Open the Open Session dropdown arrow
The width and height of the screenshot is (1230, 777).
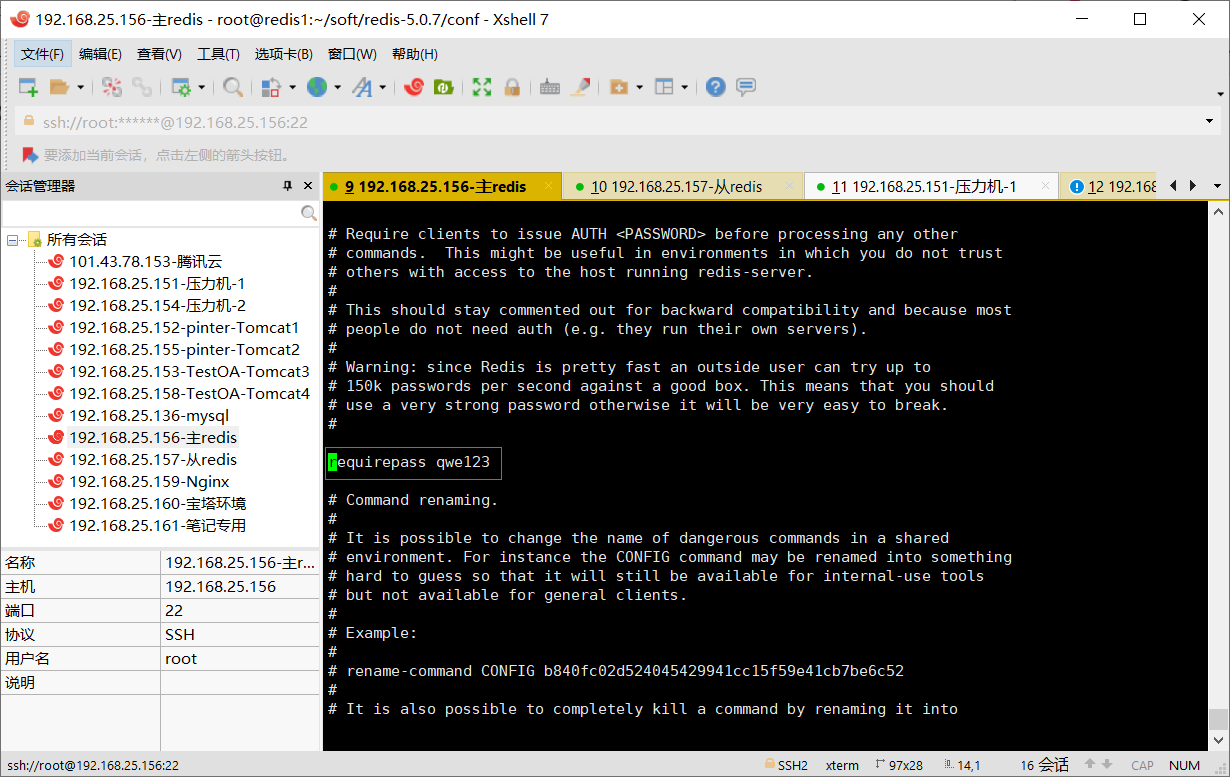click(80, 87)
